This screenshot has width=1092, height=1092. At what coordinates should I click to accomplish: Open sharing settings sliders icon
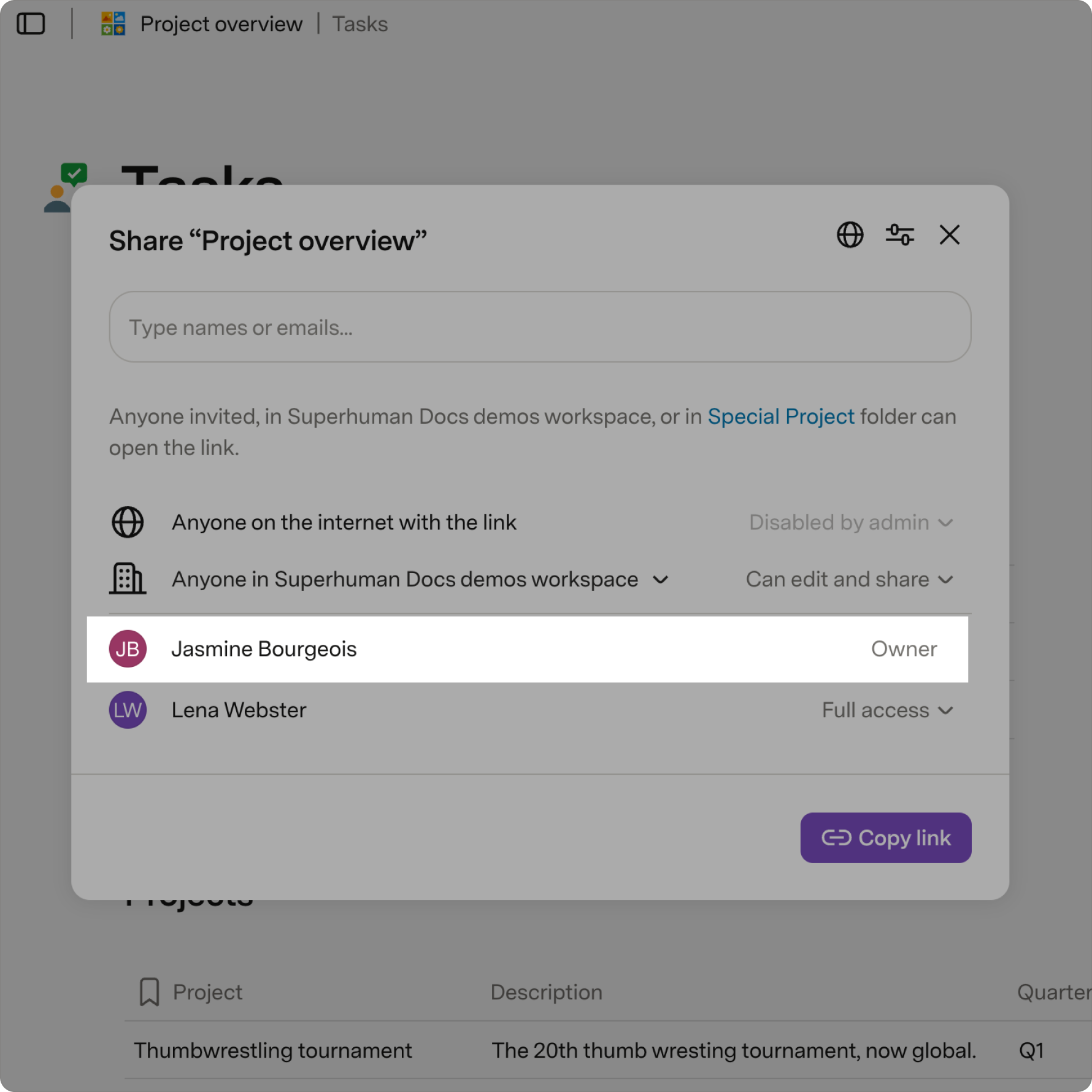pos(899,235)
